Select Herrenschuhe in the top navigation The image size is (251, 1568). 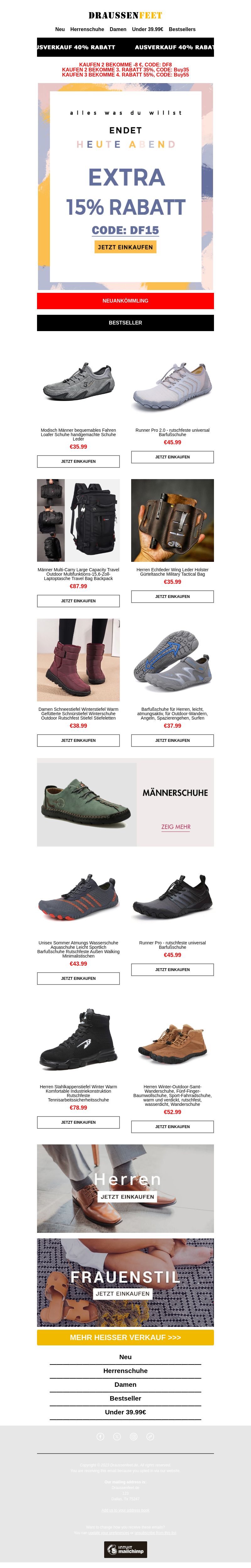pyautogui.click(x=87, y=29)
